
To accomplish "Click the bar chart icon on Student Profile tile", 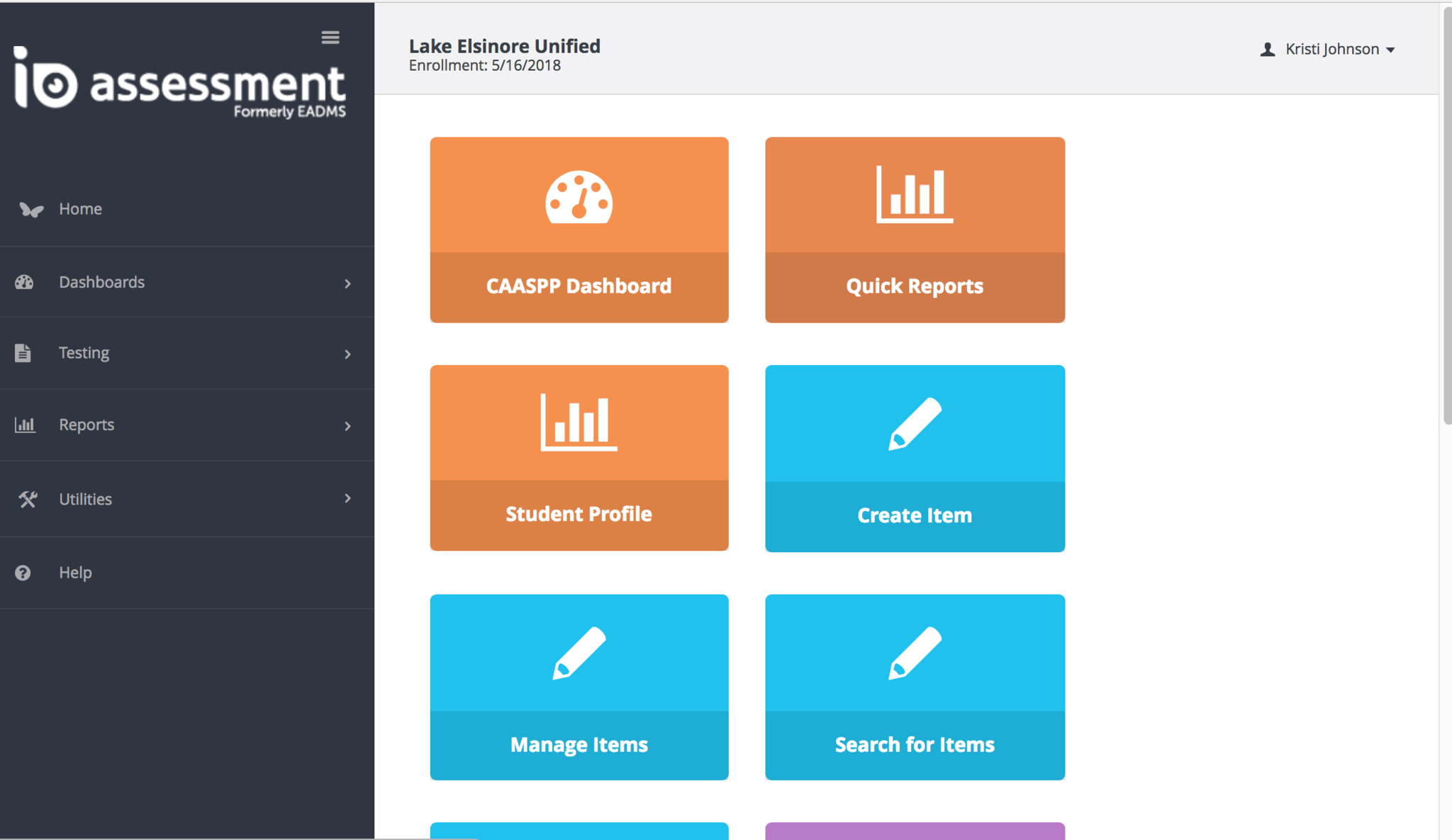I will click(579, 422).
